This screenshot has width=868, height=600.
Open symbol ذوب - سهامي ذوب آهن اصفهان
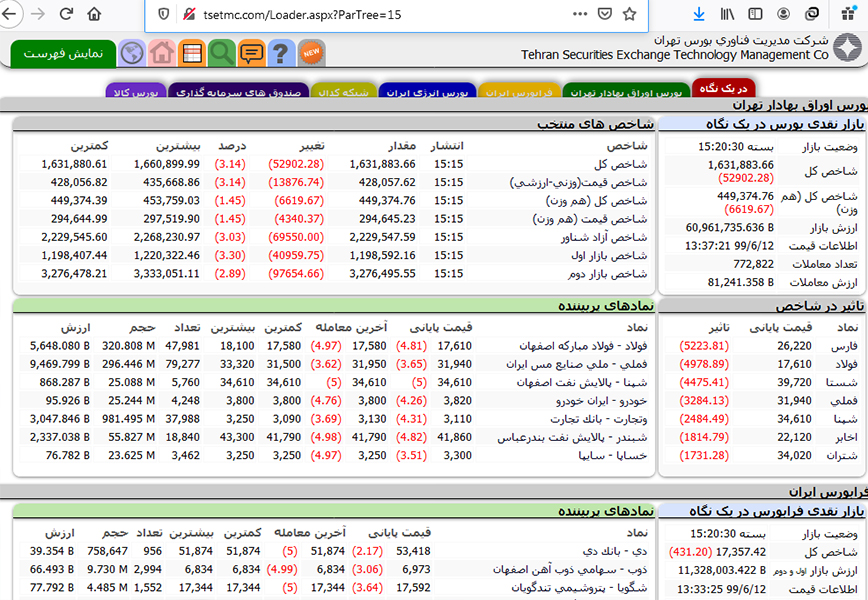tap(570, 570)
